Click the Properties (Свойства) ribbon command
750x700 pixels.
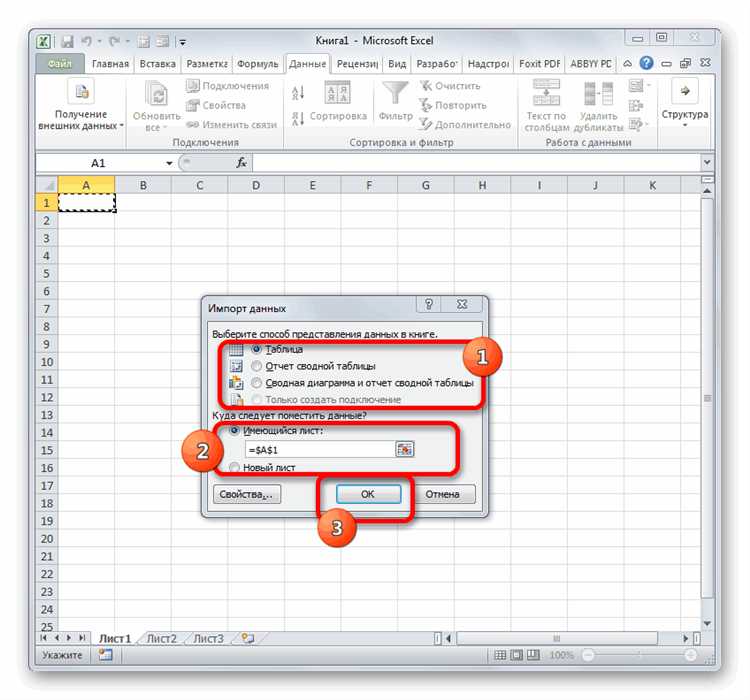click(x=216, y=105)
